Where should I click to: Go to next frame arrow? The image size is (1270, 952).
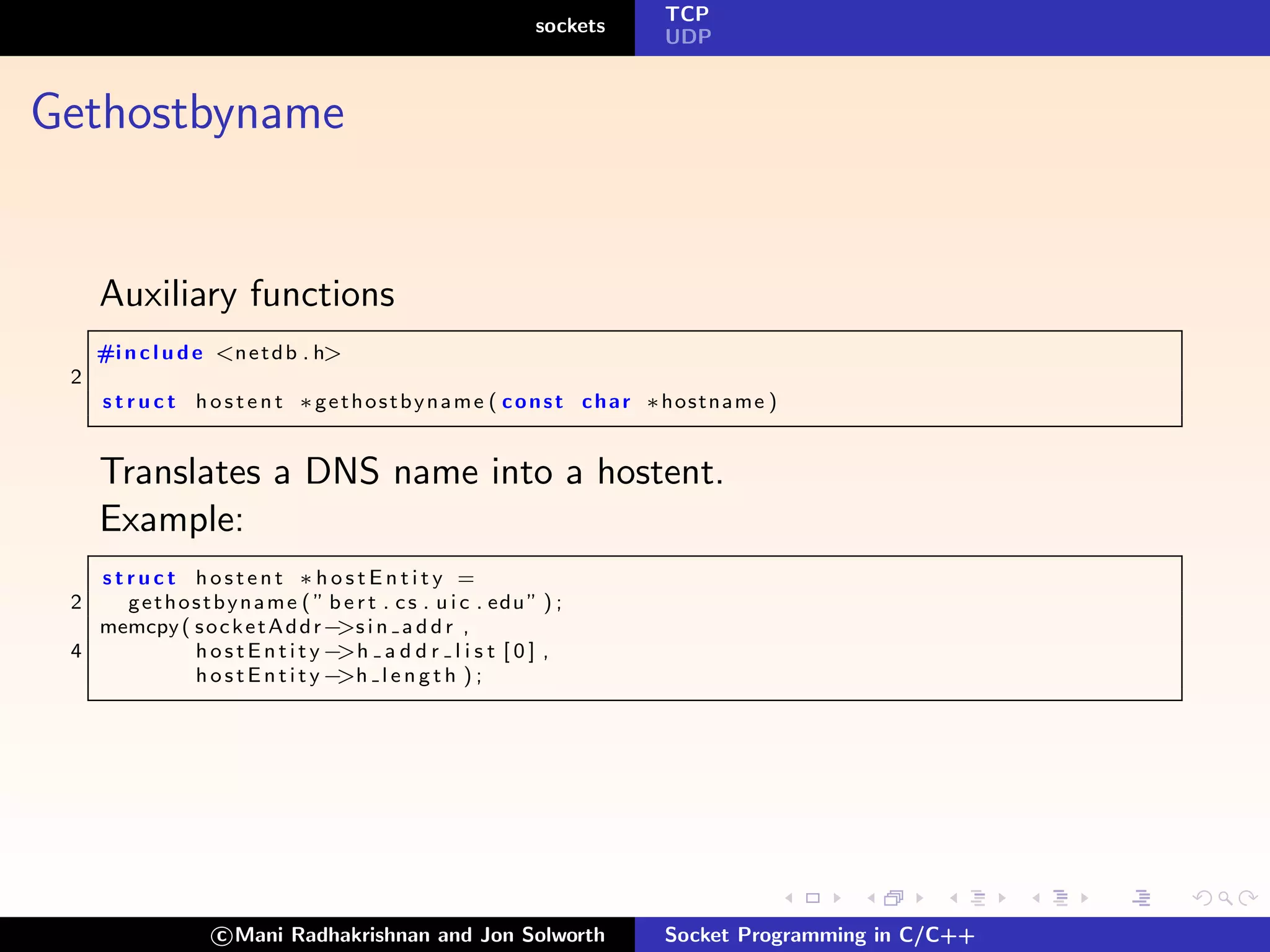coord(920,898)
